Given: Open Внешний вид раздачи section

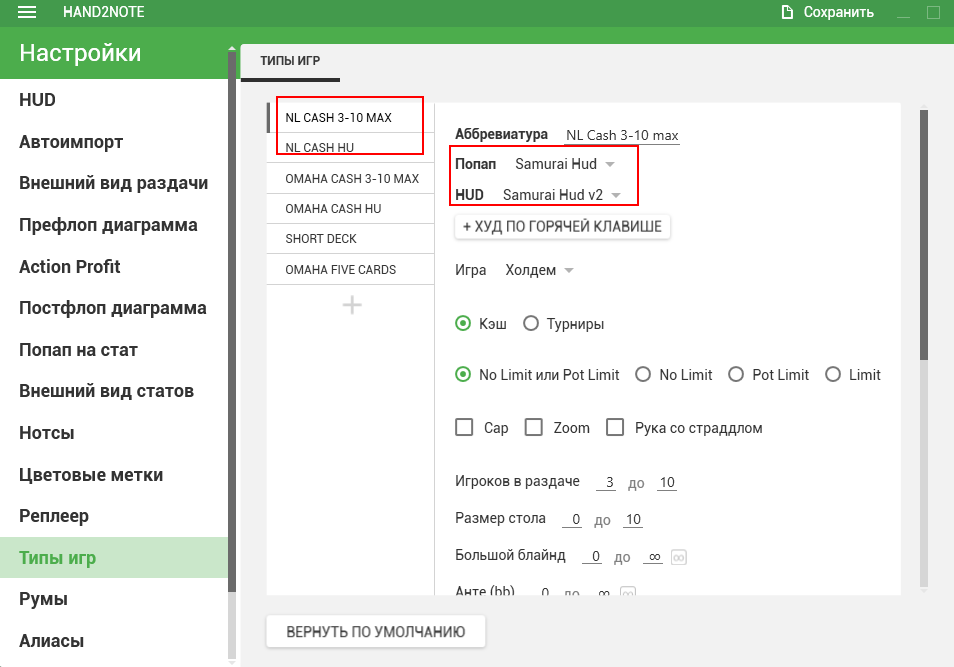Looking at the screenshot, I should click(x=114, y=183).
